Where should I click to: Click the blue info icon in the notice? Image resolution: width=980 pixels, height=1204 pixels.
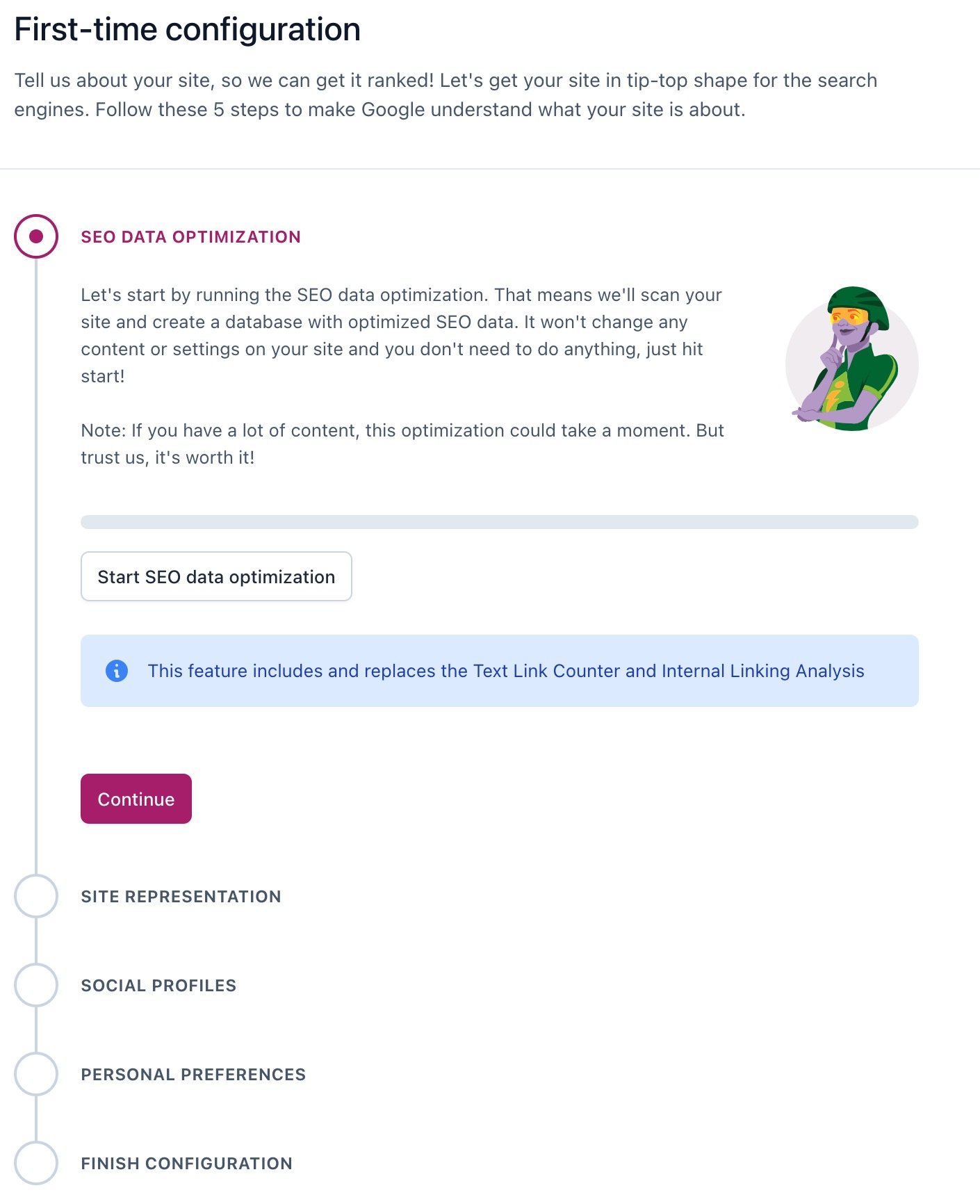coord(117,671)
